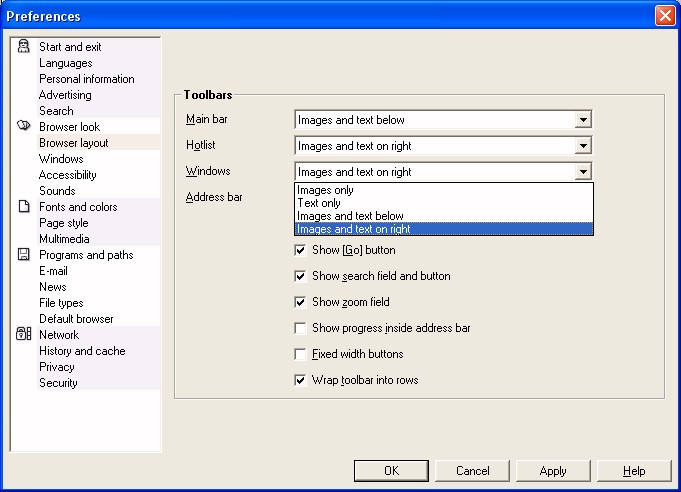Viewport: 681px width, 492px height.
Task: Click the Fonts and colors page icon
Action: (x=24, y=207)
